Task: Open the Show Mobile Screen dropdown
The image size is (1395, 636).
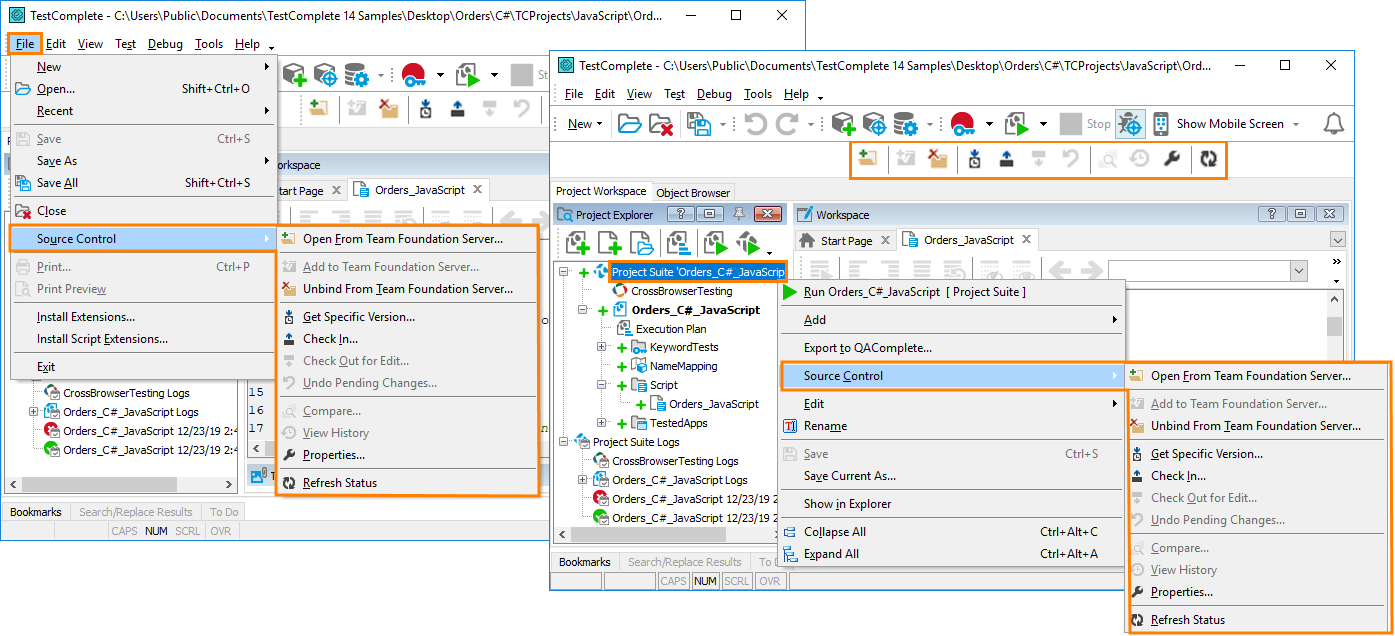Action: pos(1297,123)
